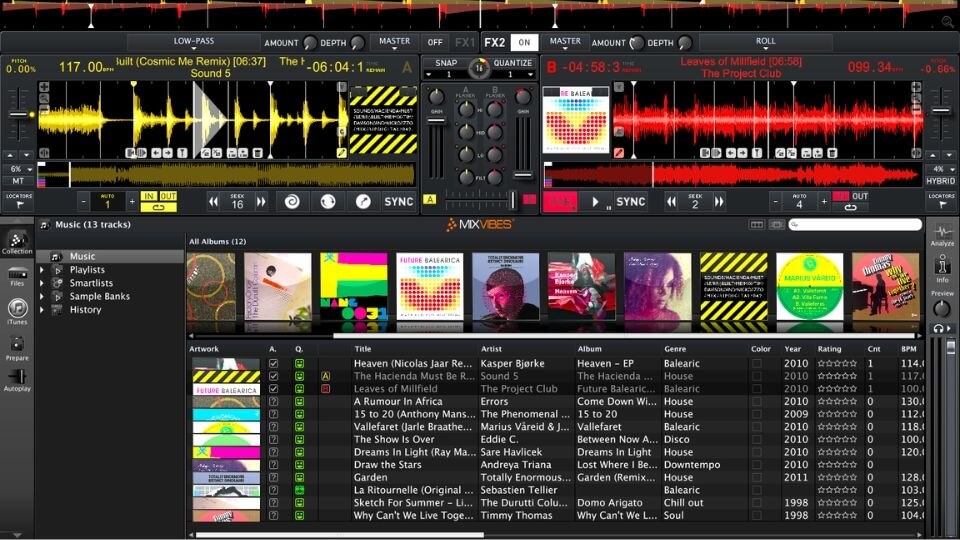The image size is (960, 540).
Task: Toggle analyzed checkbox for Leaves of Millfield
Action: click(x=273, y=388)
